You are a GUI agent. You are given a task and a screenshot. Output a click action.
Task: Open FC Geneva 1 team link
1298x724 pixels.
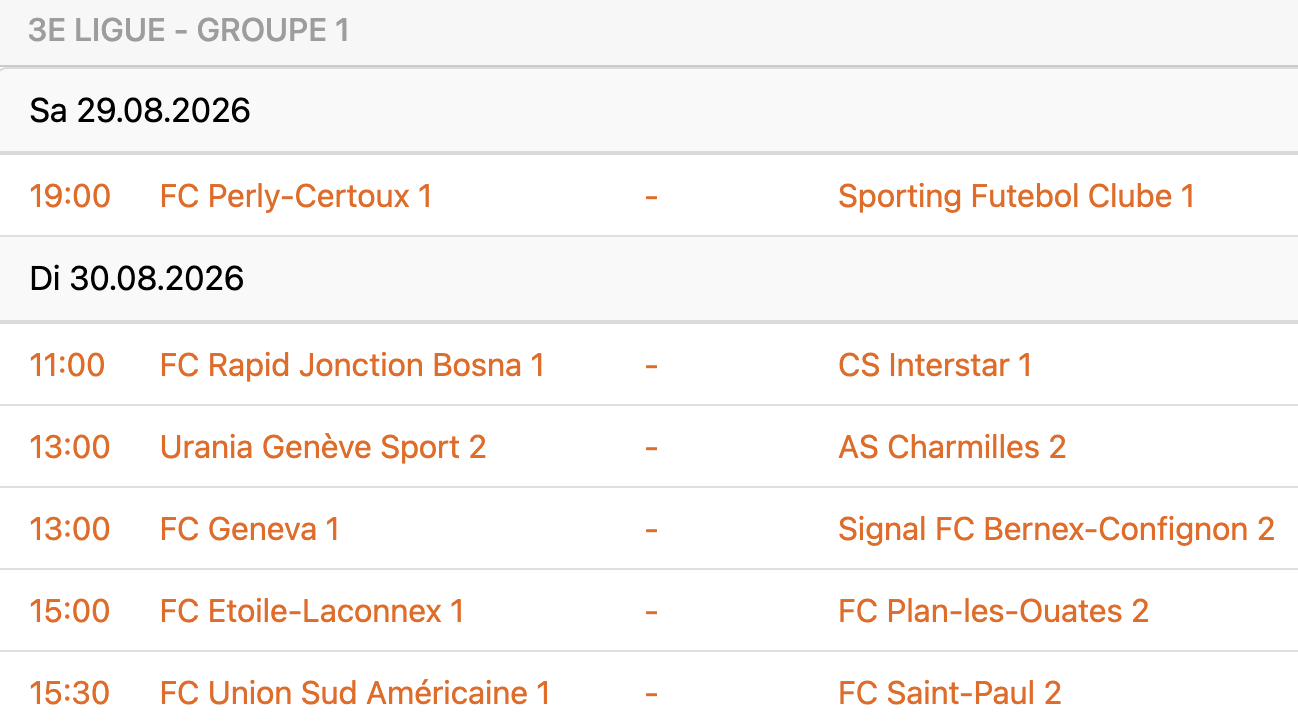point(250,529)
